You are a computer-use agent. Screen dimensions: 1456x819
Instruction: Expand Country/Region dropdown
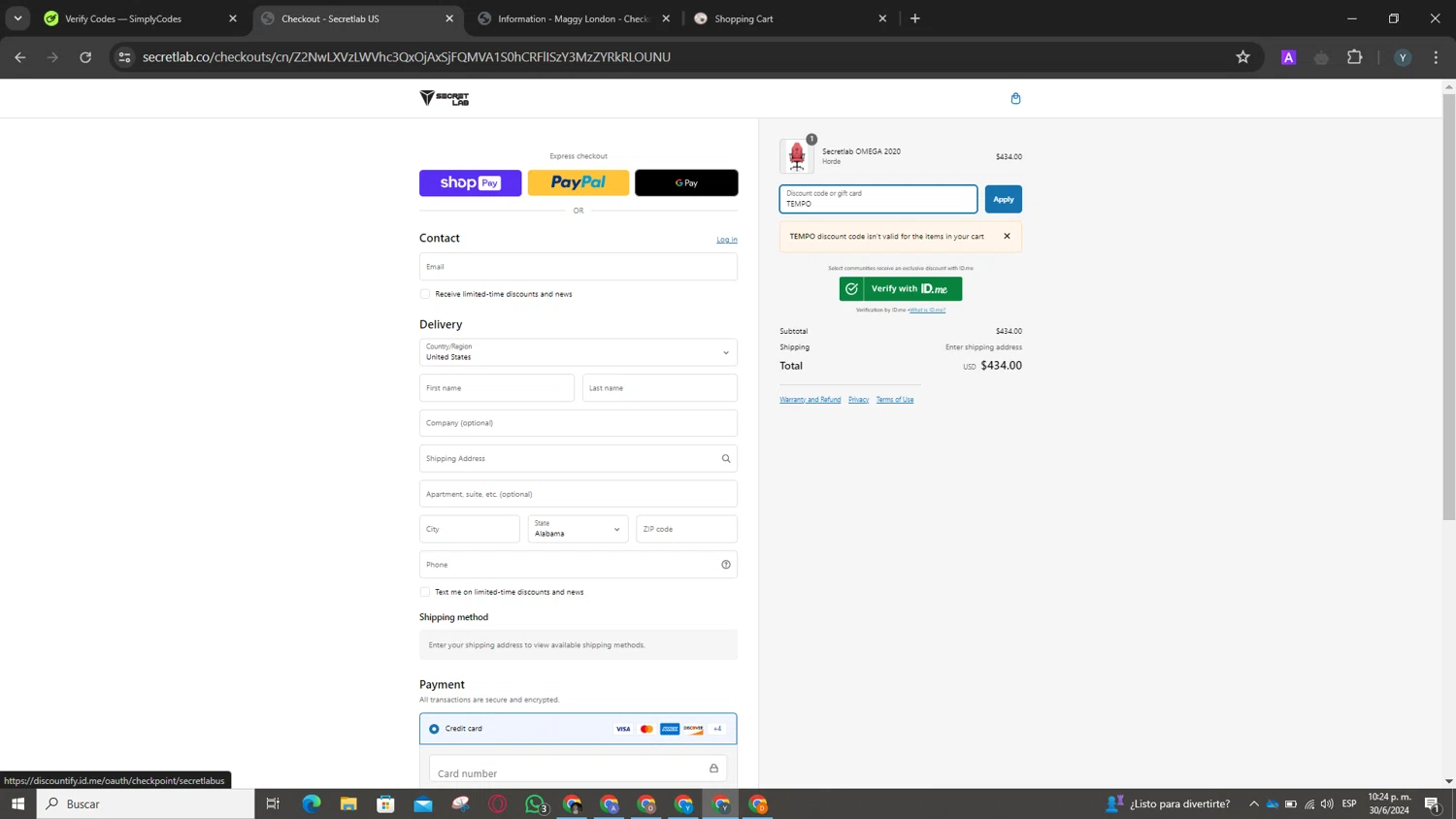579,352
